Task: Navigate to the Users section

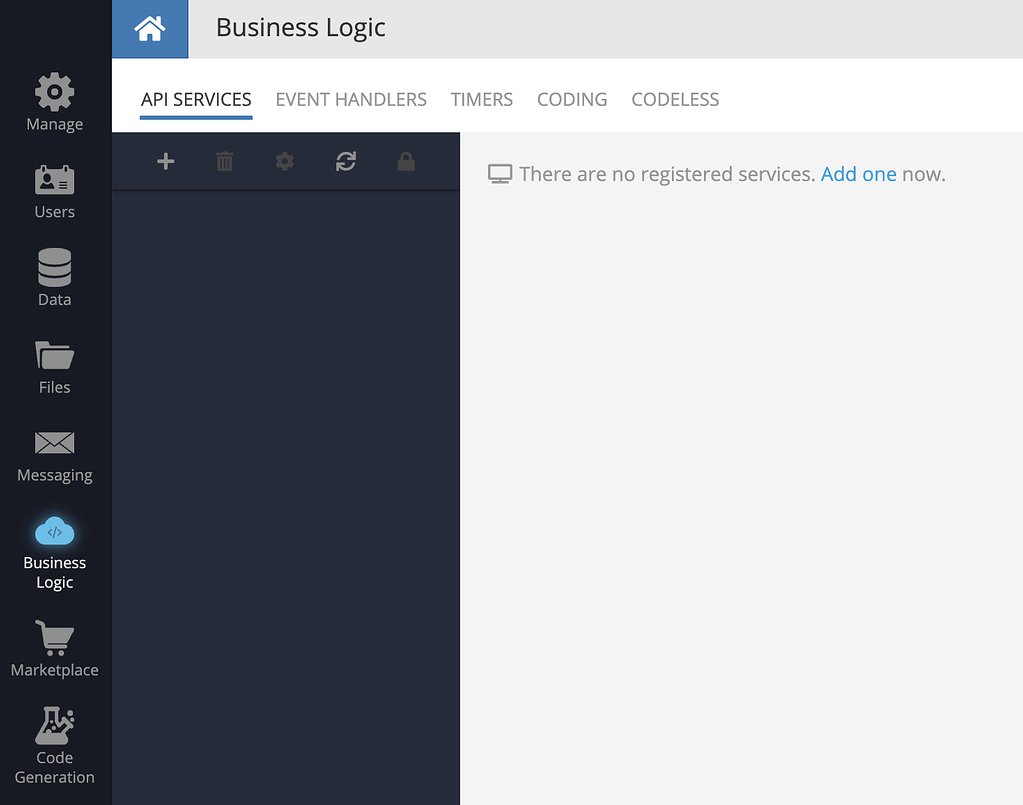Action: tap(54, 190)
